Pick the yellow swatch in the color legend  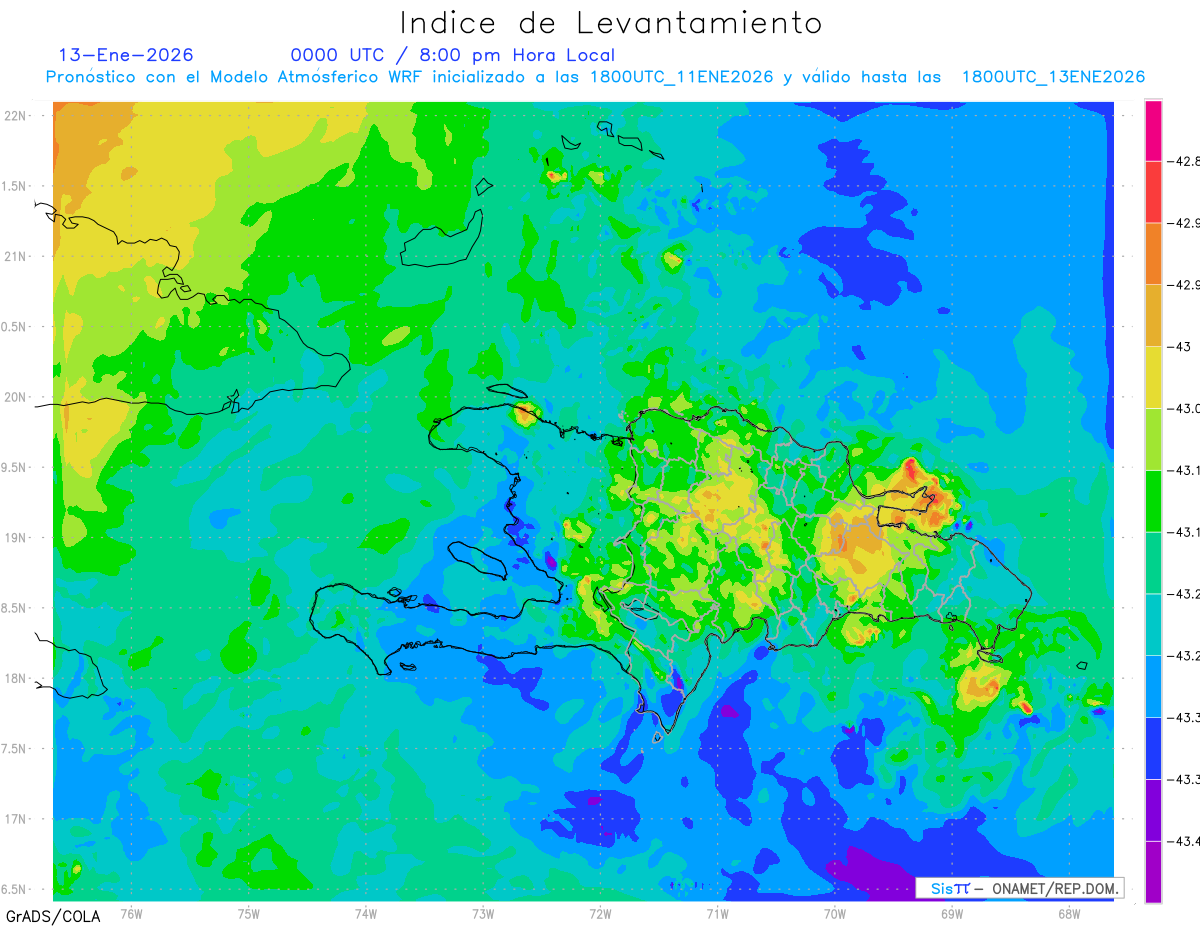click(x=1153, y=377)
